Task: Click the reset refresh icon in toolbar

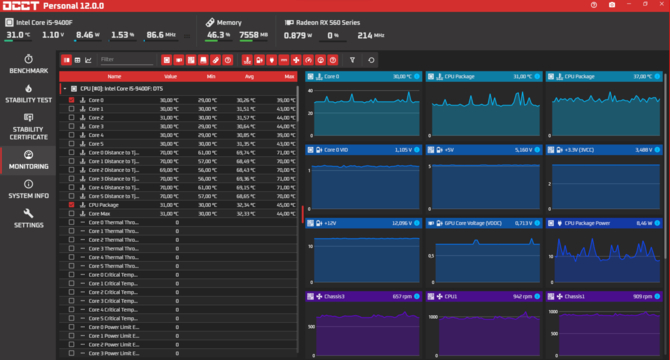Action: (371, 60)
